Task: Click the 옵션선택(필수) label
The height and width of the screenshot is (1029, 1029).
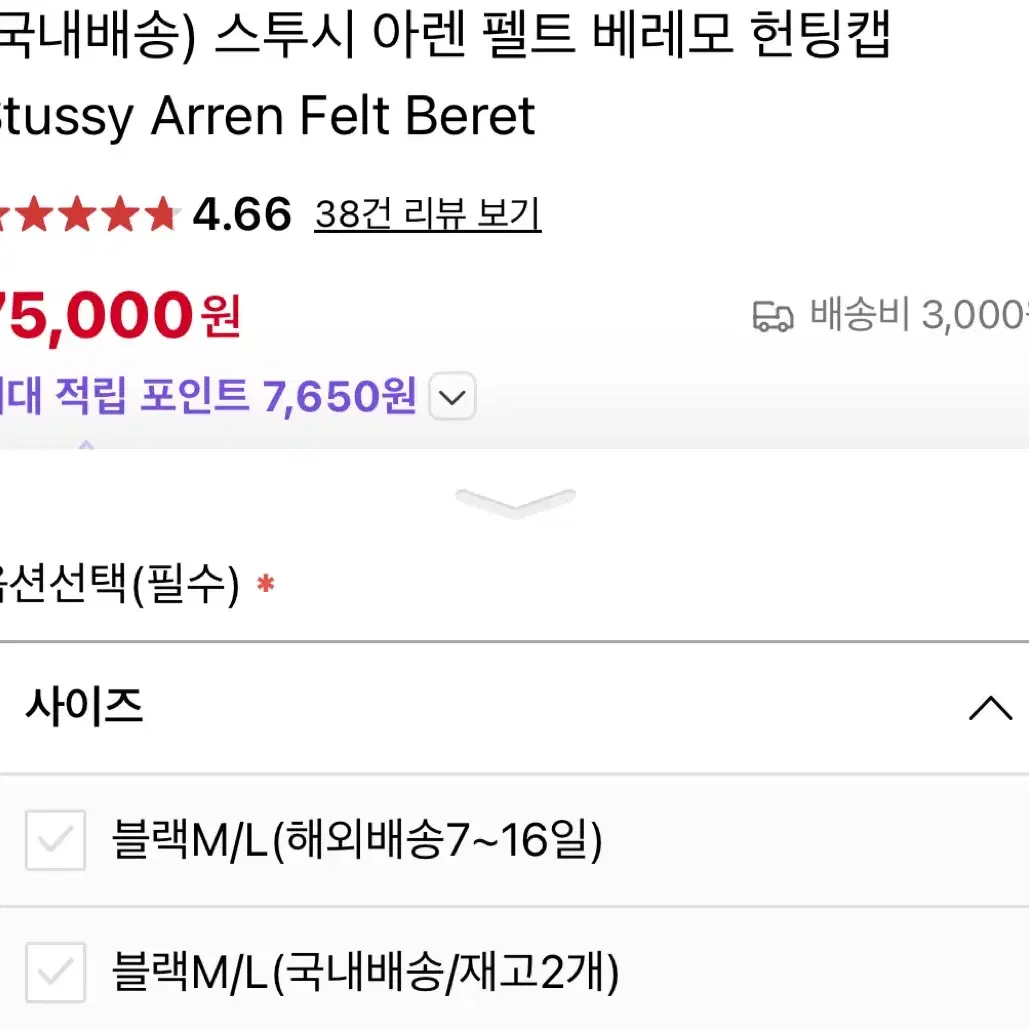Action: pyautogui.click(x=119, y=584)
